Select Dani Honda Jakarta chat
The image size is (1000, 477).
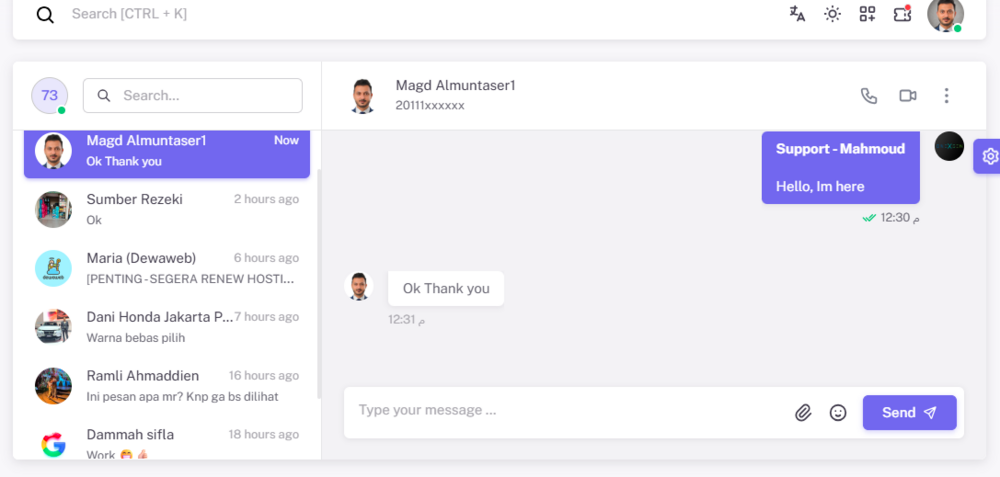click(x=167, y=327)
